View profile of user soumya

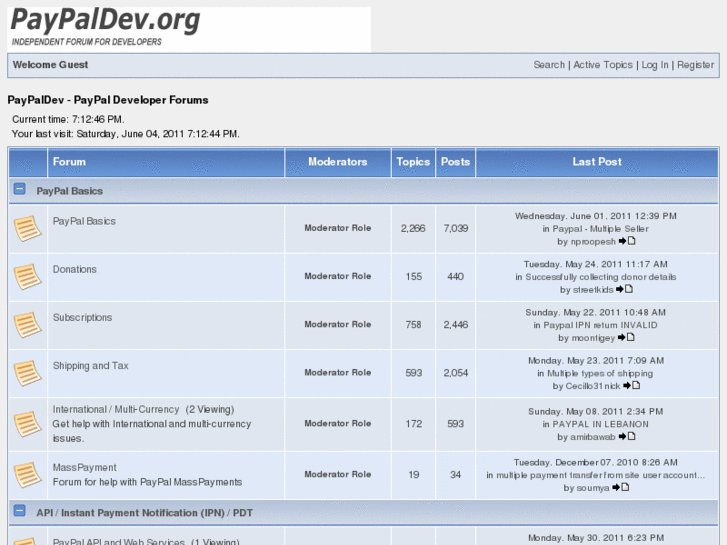[593, 488]
